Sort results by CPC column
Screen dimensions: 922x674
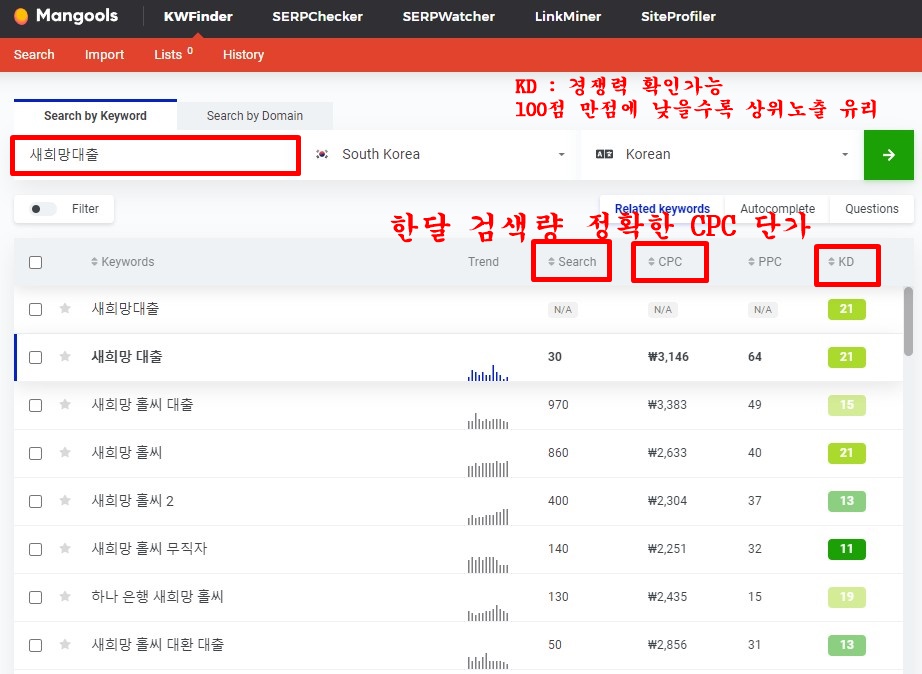[664, 262]
